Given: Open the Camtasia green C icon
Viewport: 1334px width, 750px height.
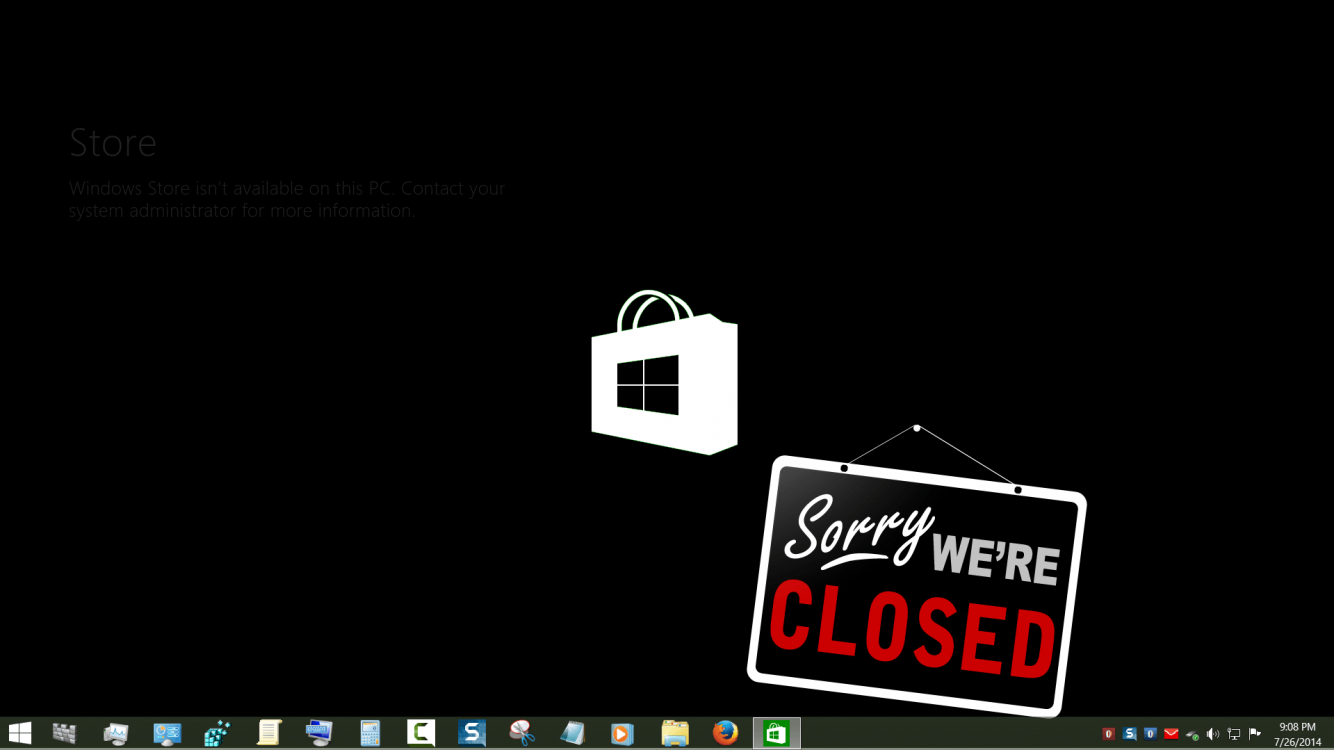Looking at the screenshot, I should pos(421,733).
